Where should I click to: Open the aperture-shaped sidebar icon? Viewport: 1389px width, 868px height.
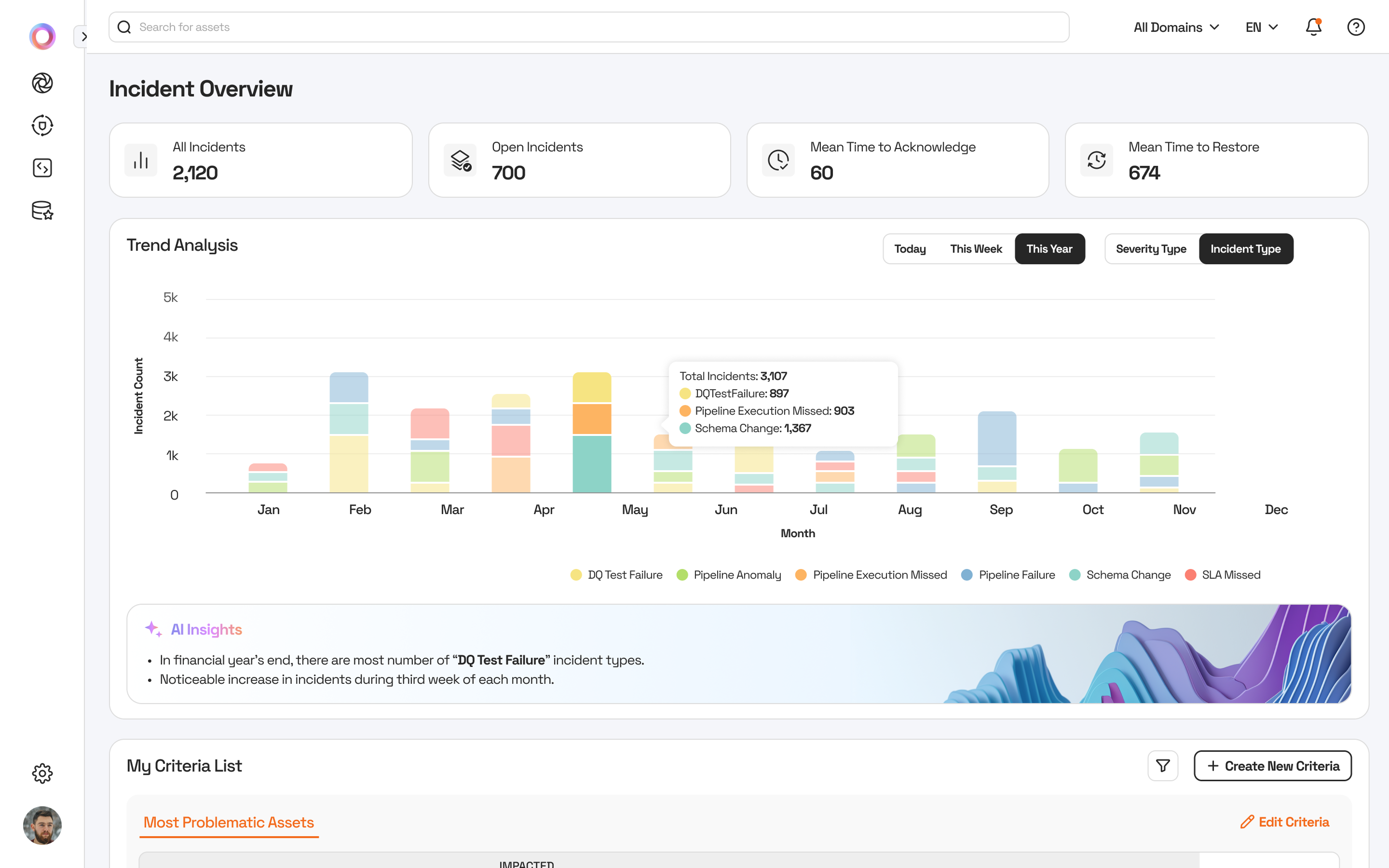(x=42, y=83)
